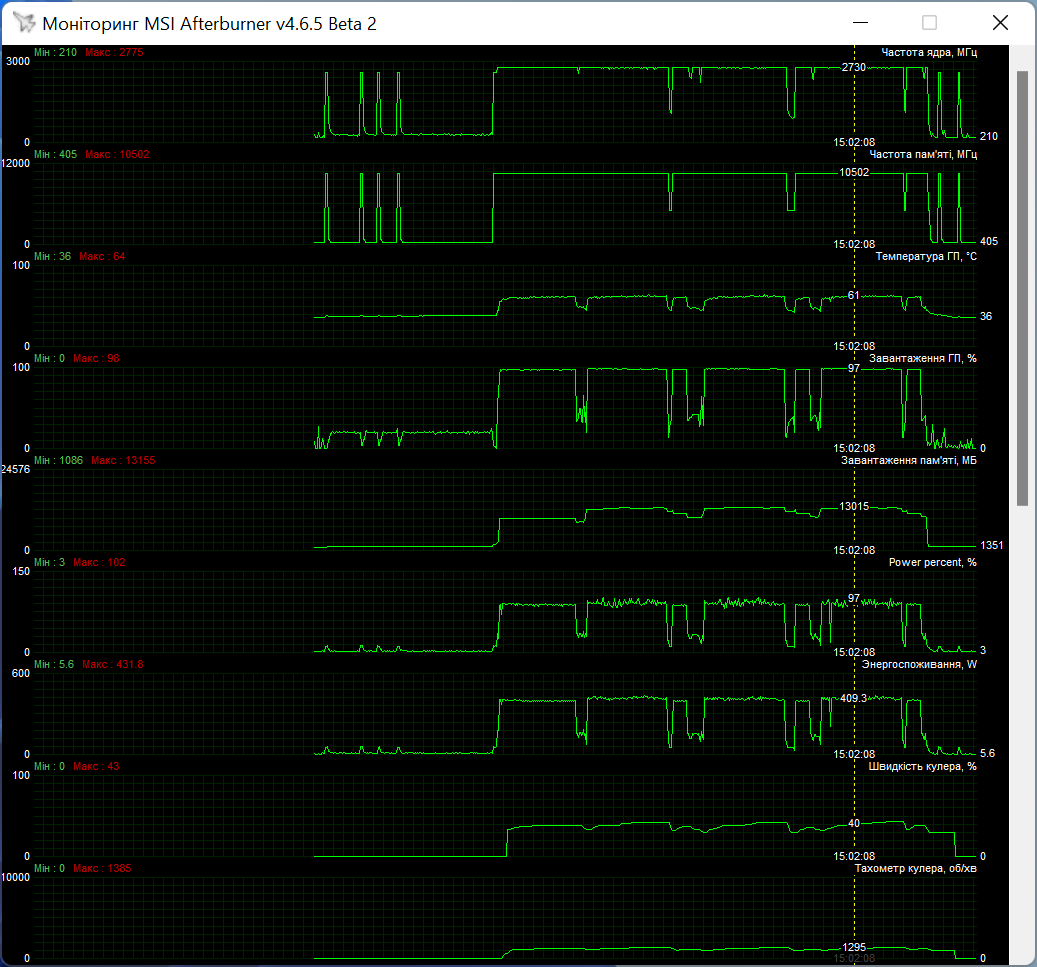Click the 'Мін : 210' core clock value
The image size is (1037, 967).
[56, 52]
